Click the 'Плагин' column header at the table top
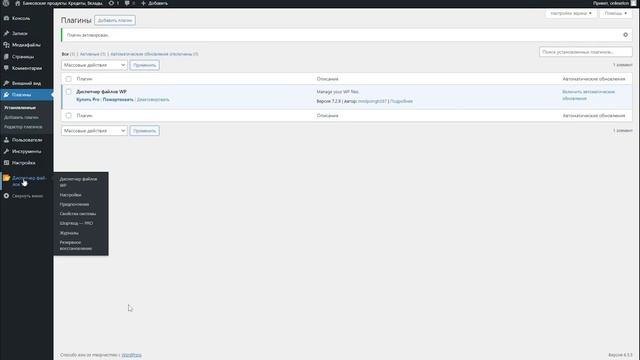 pyautogui.click(x=84, y=79)
